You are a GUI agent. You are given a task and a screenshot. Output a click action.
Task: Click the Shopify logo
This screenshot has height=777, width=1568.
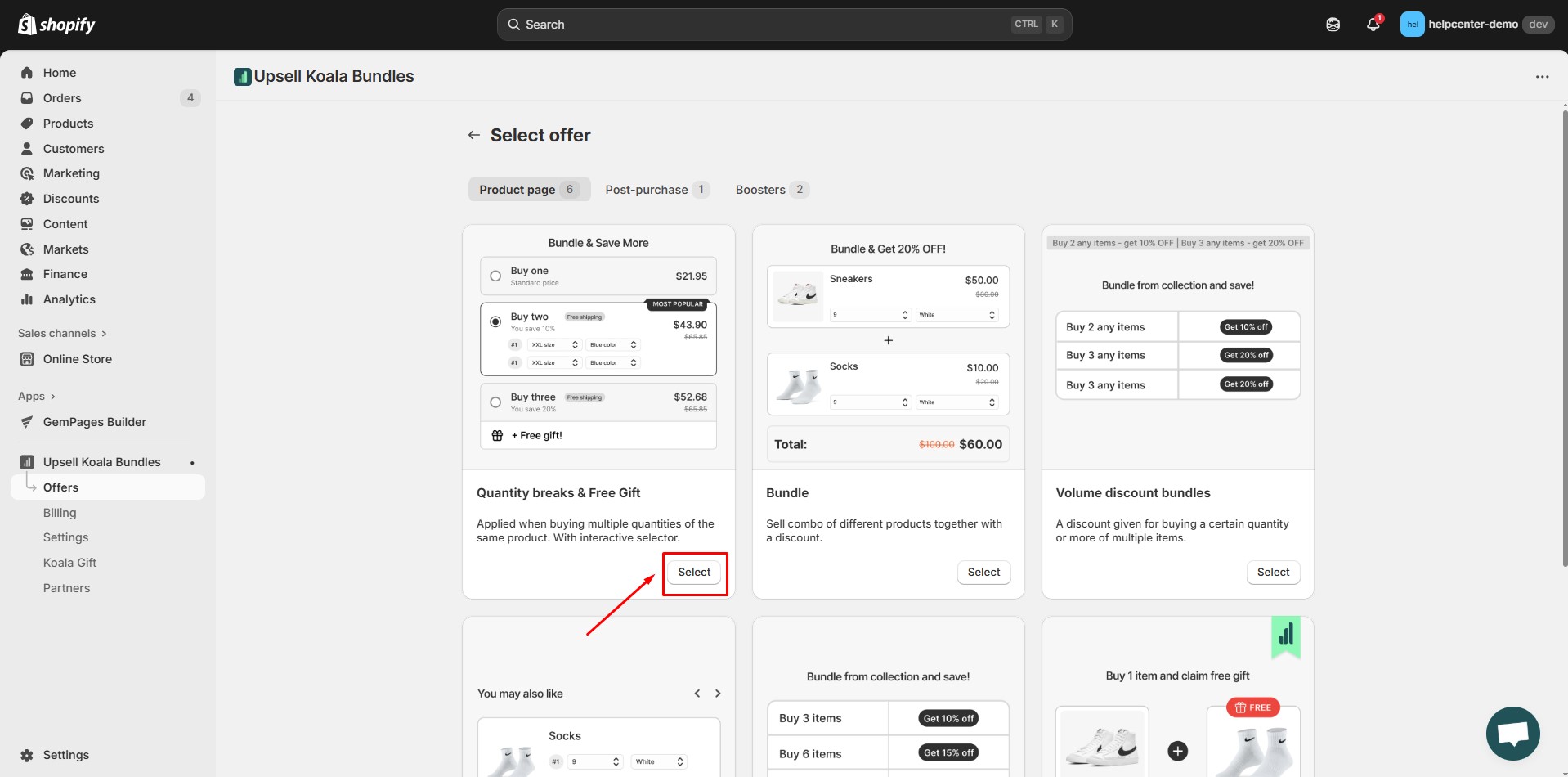[56, 25]
